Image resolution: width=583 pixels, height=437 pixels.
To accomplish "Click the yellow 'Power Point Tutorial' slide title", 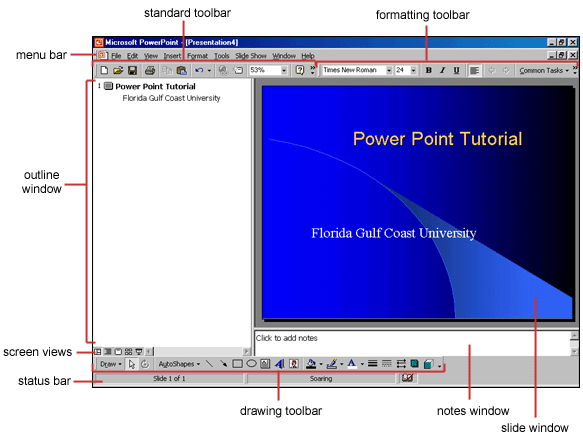I will click(437, 139).
